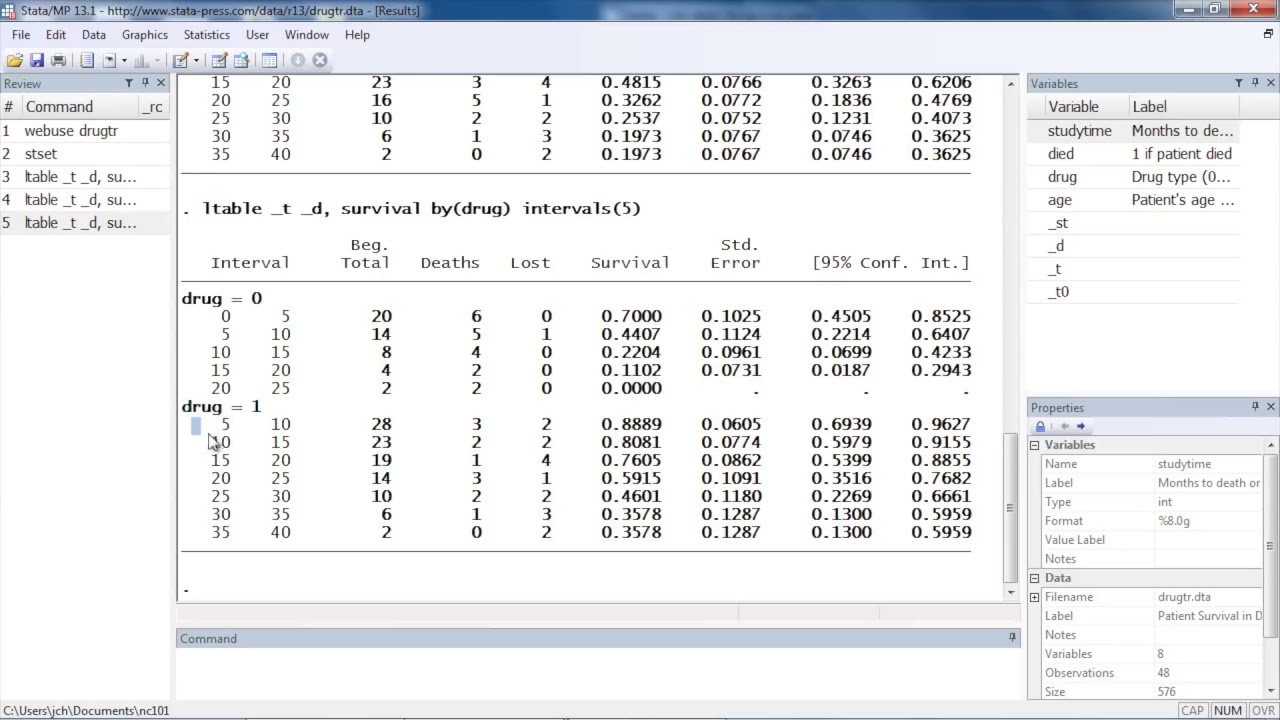The height and width of the screenshot is (720, 1280).
Task: Click the Properties previous variable arrow
Action: [x=1064, y=427]
